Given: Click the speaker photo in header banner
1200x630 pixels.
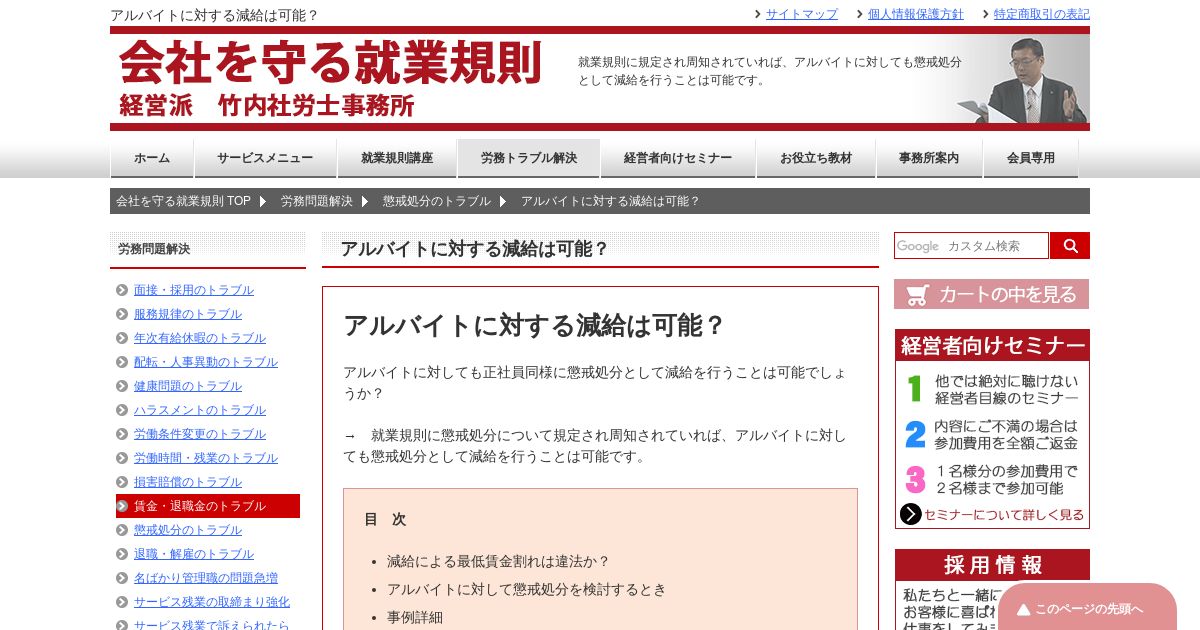Looking at the screenshot, I should 1022,80.
